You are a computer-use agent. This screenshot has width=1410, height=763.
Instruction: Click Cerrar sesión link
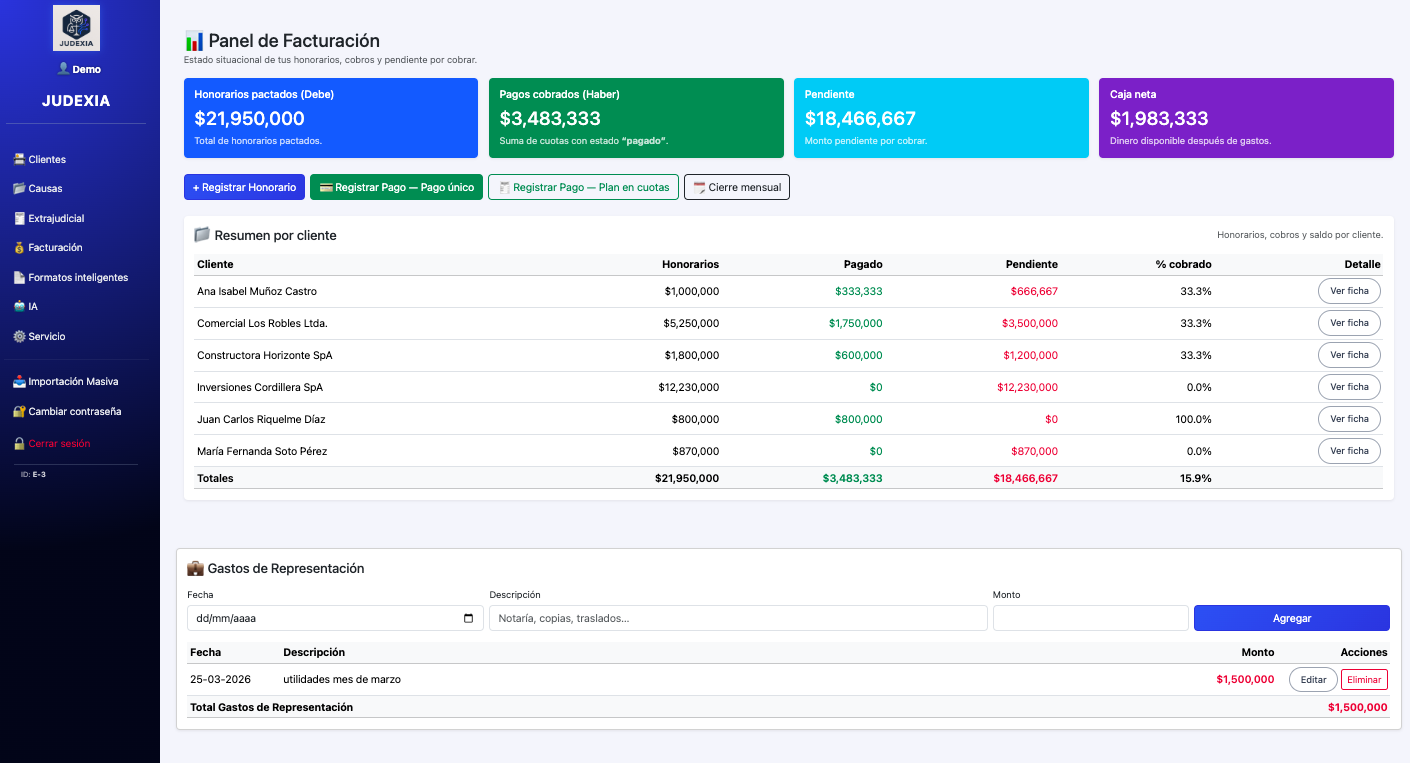[x=58, y=444]
